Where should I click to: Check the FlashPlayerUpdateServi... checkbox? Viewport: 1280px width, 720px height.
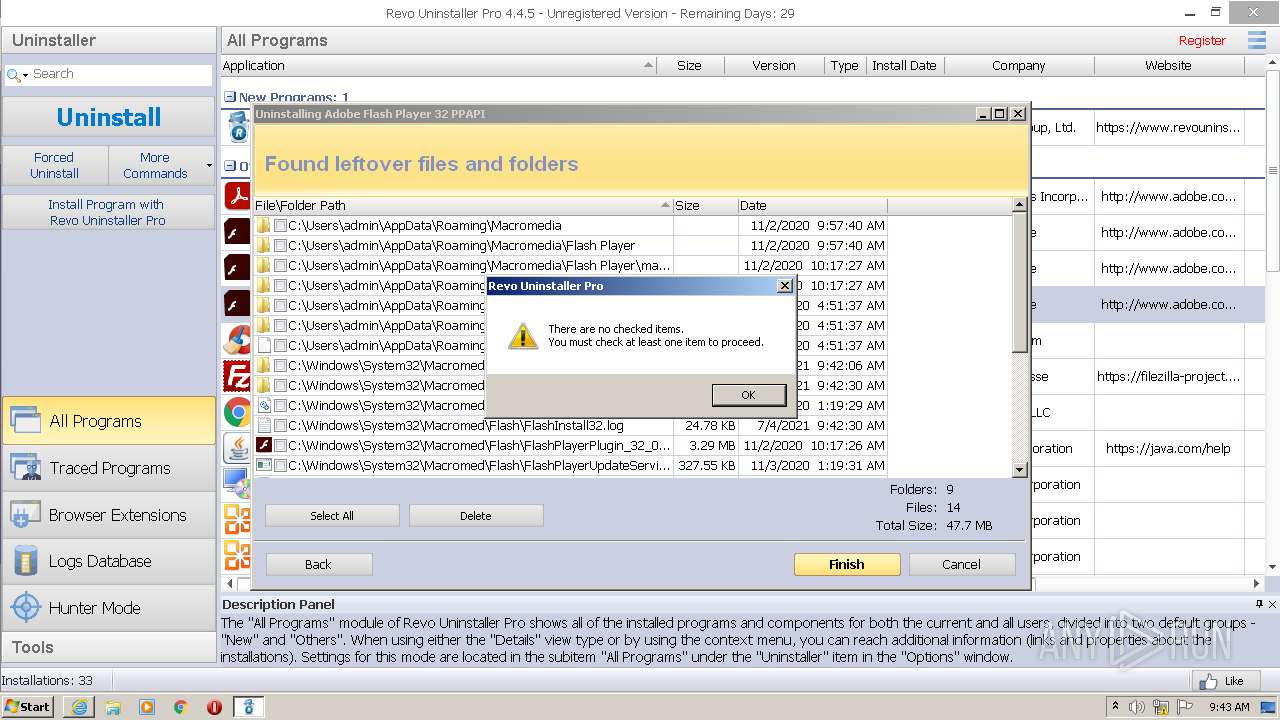click(x=281, y=466)
